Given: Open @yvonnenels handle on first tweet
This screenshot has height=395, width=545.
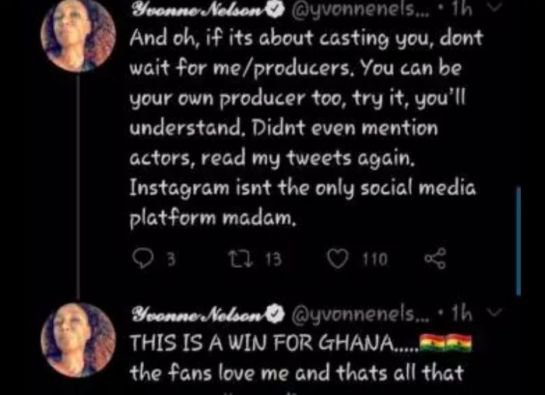Looking at the screenshot, I should tap(360, 11).
